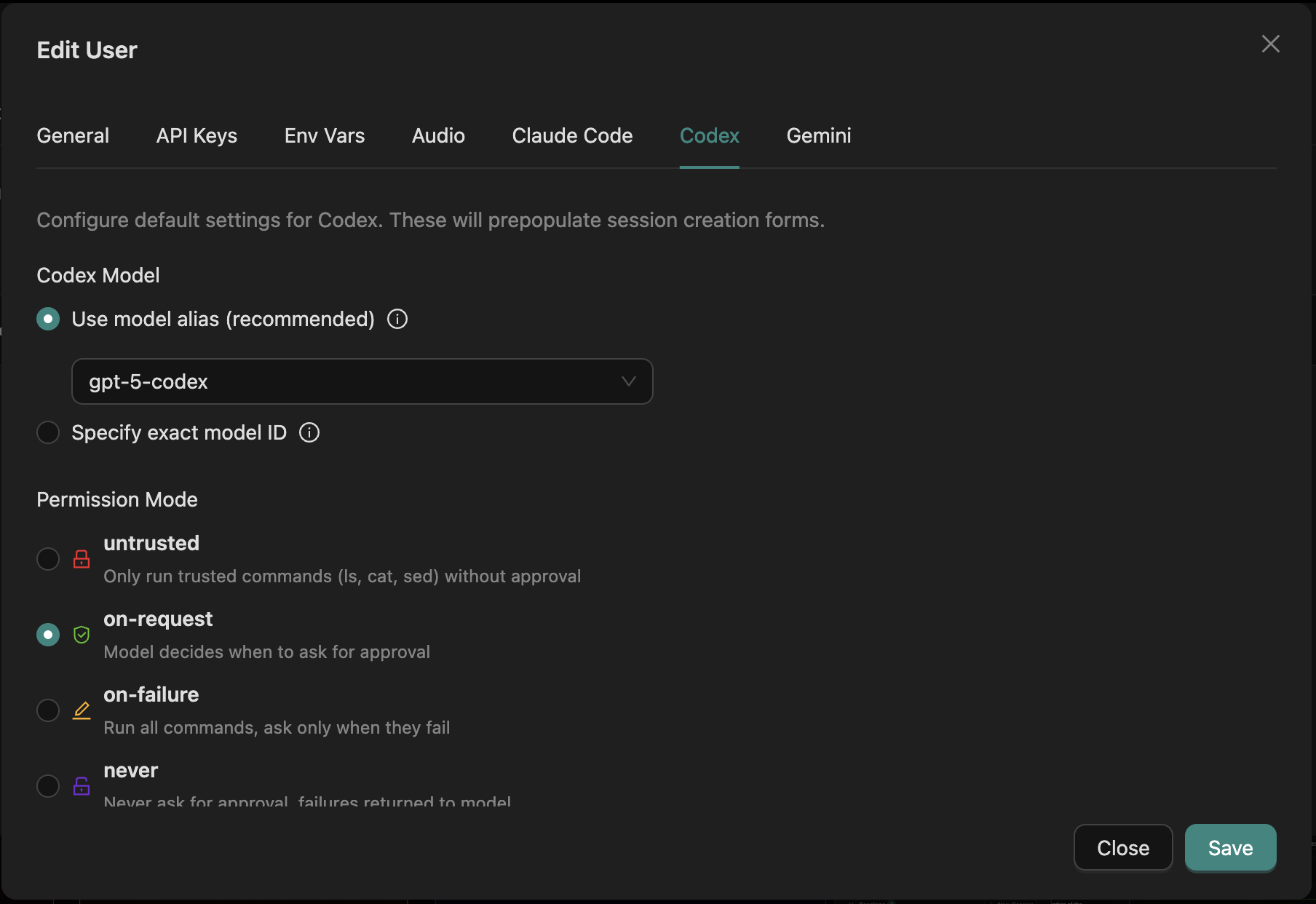1316x904 pixels.
Task: Choose the on-failure permission mode
Action: coord(48,710)
